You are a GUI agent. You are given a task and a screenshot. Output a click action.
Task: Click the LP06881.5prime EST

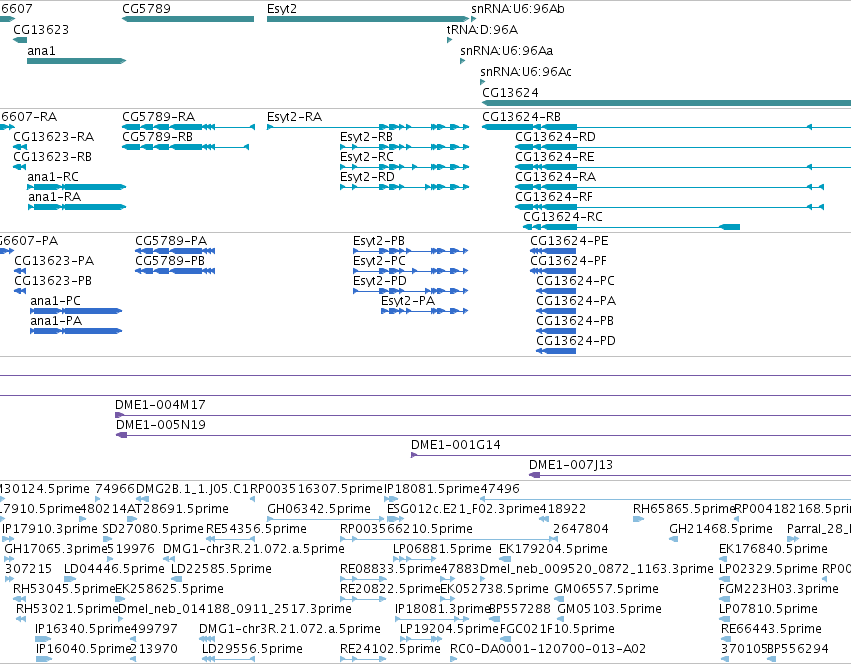tap(414, 559)
